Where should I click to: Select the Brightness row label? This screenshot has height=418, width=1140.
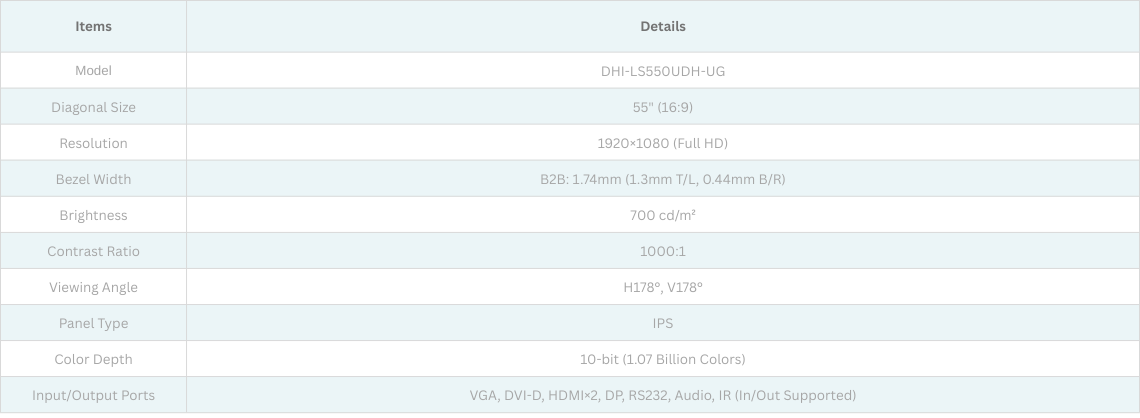[93, 215]
